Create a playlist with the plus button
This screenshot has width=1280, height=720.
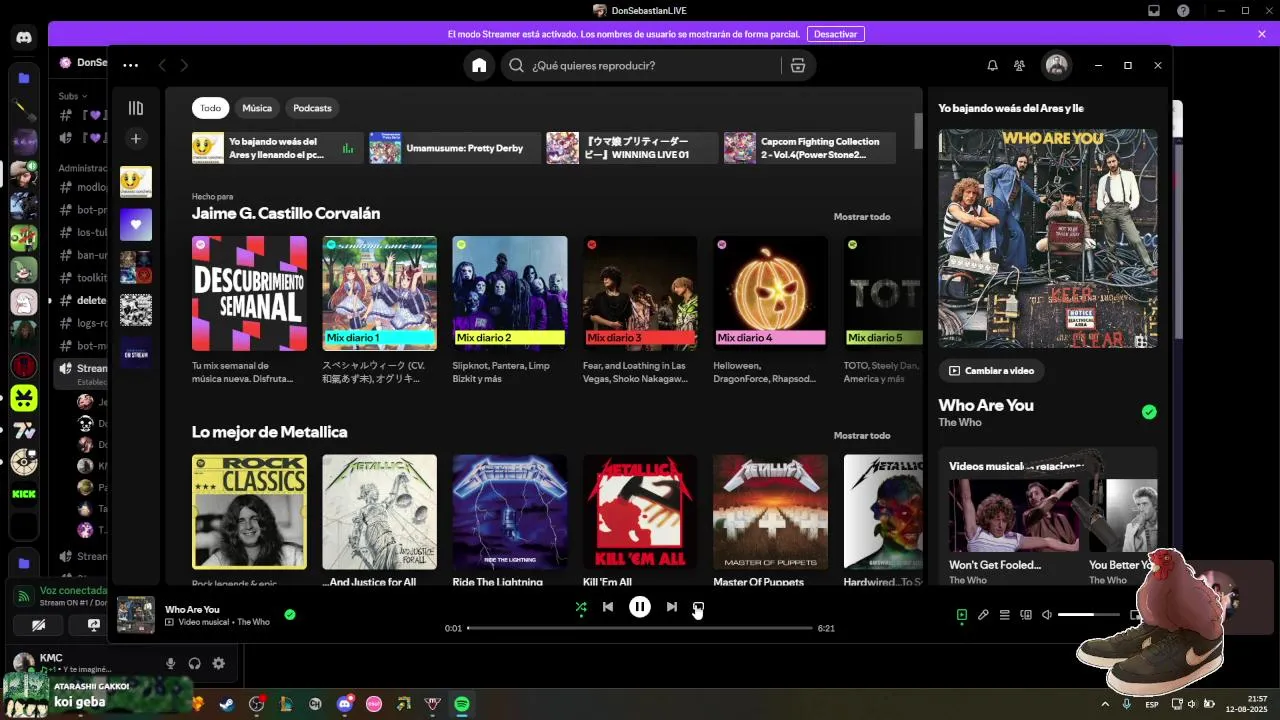[x=136, y=138]
